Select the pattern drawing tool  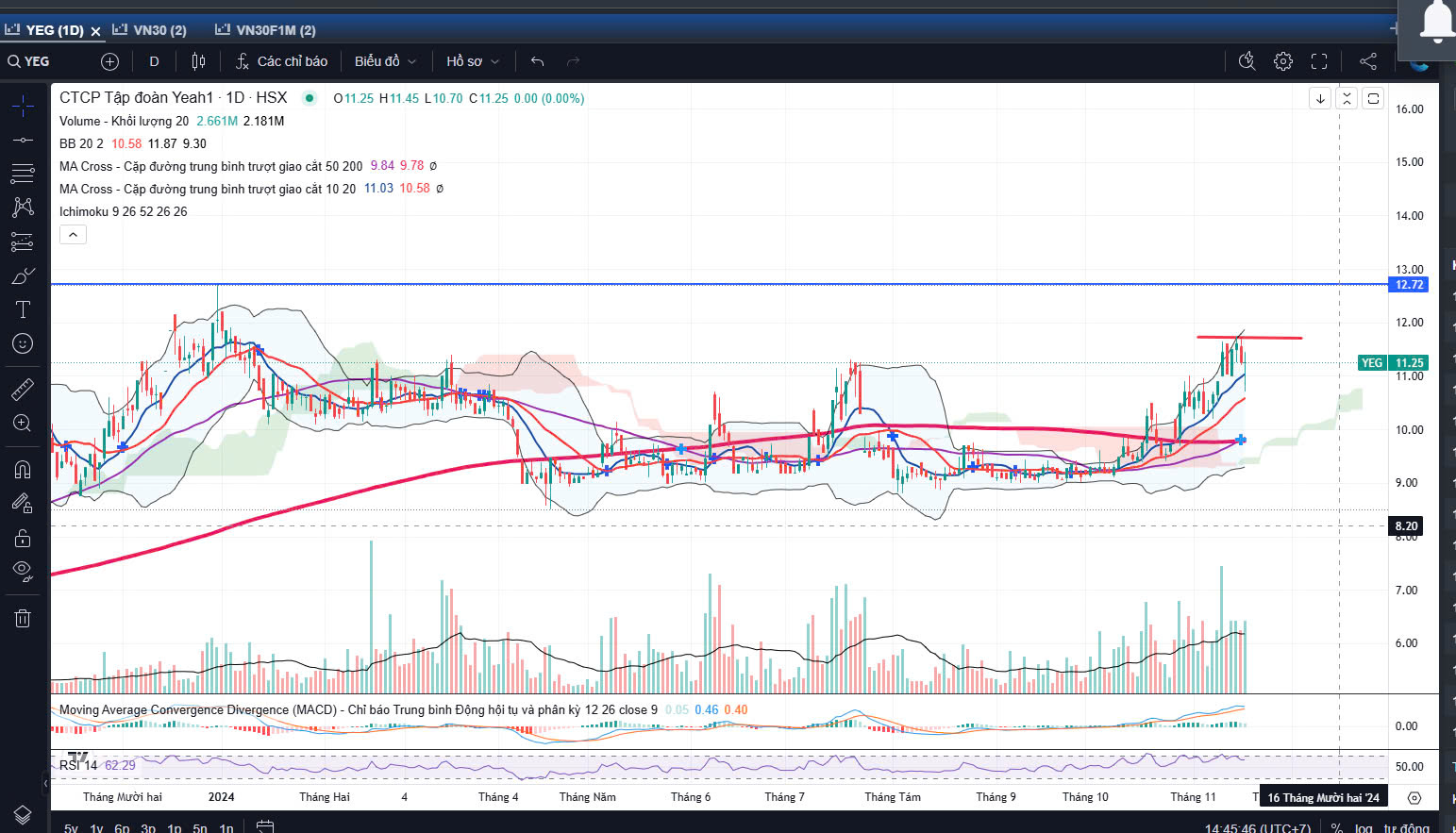coord(23,208)
